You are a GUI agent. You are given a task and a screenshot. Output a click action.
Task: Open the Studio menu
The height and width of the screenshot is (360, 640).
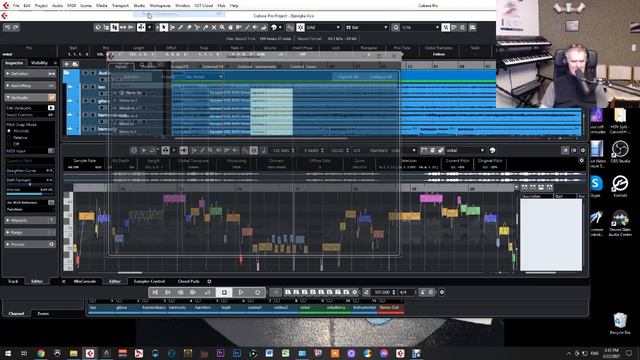point(139,6)
